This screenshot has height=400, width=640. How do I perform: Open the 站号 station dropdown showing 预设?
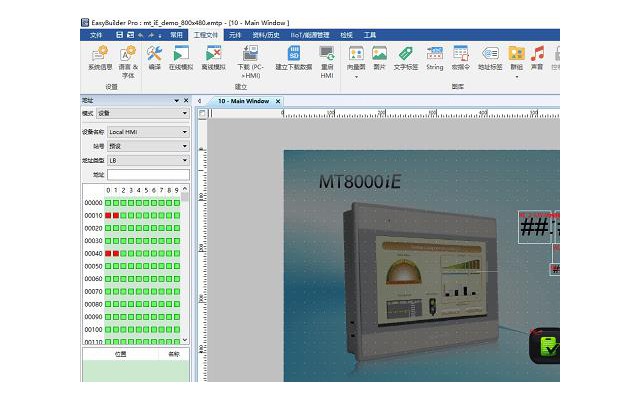pos(148,146)
